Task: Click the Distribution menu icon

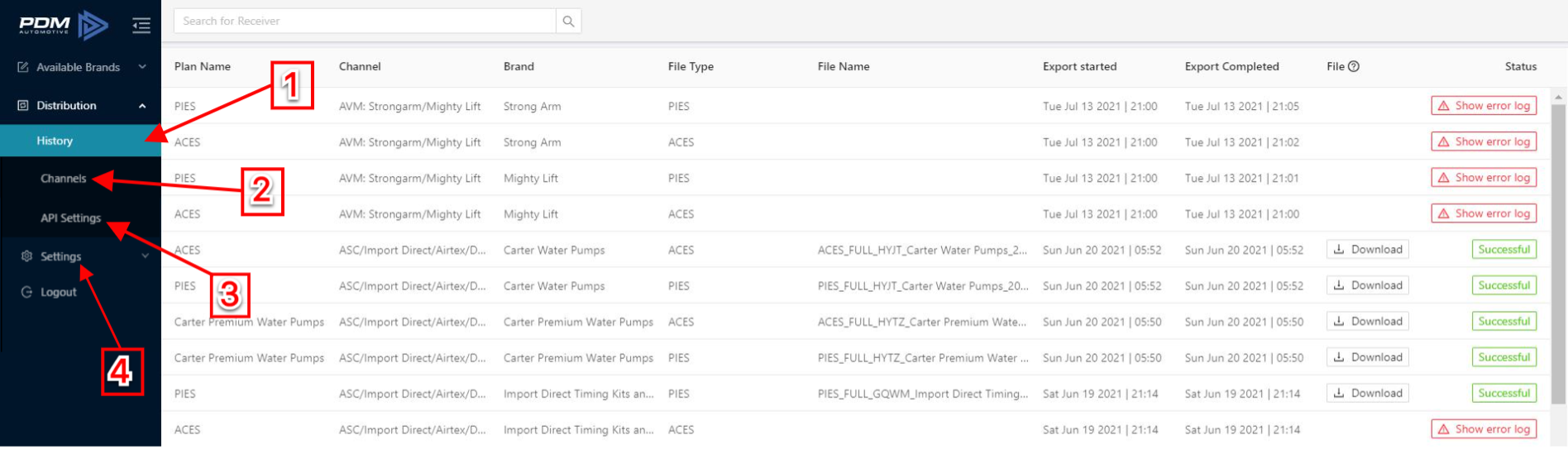Action: point(23,106)
